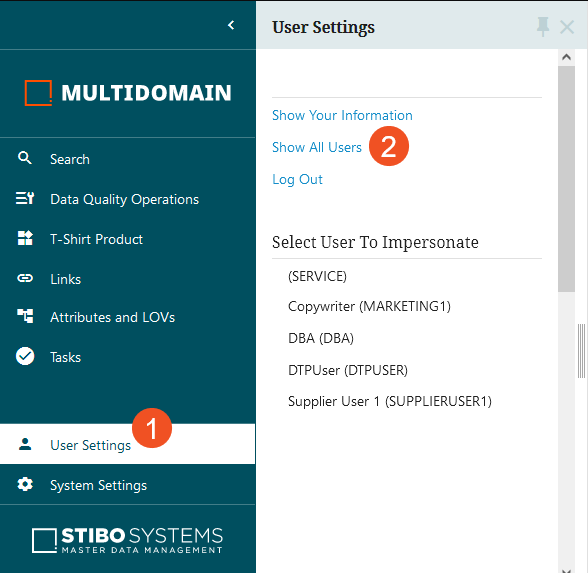Click Show All Users link
588x573 pixels.
click(x=317, y=147)
